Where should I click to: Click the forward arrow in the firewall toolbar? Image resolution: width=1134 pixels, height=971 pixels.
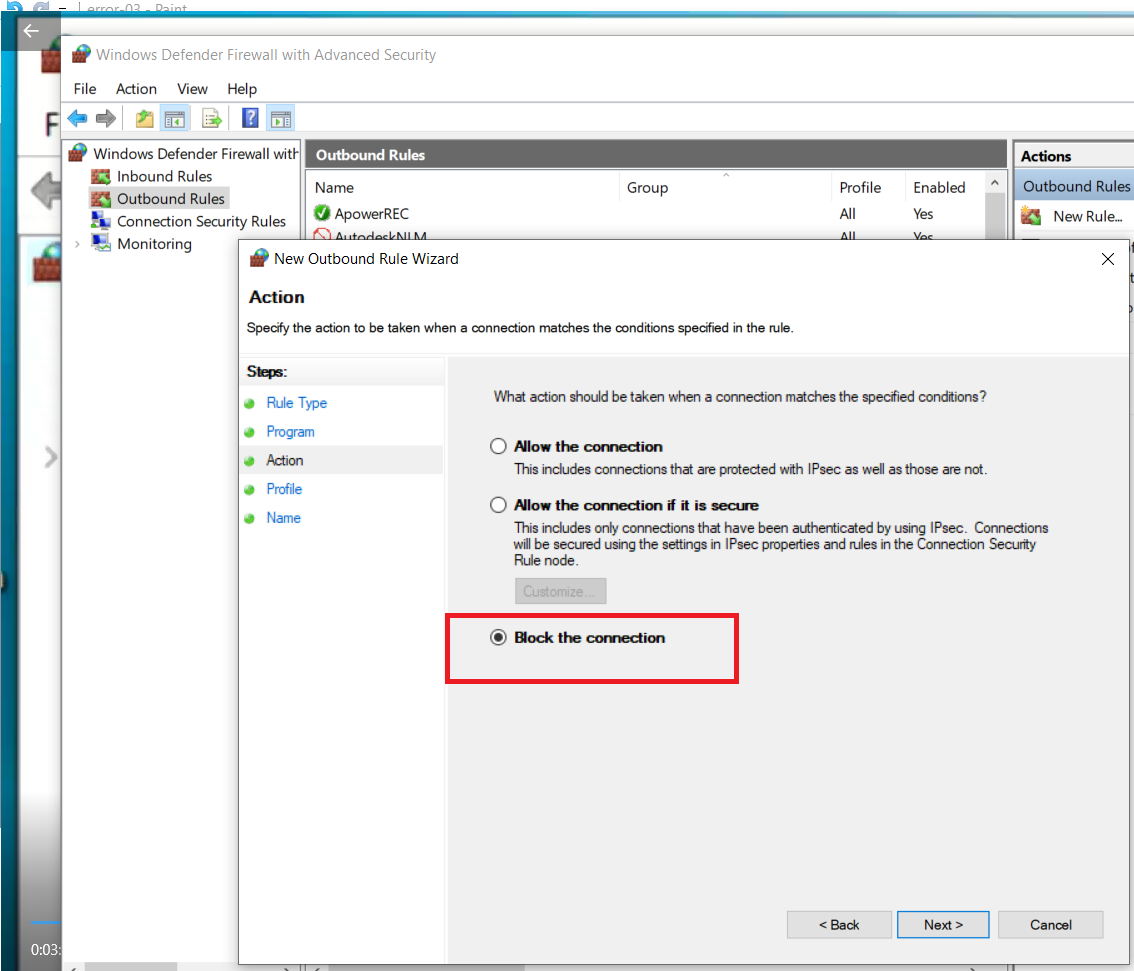click(x=106, y=118)
